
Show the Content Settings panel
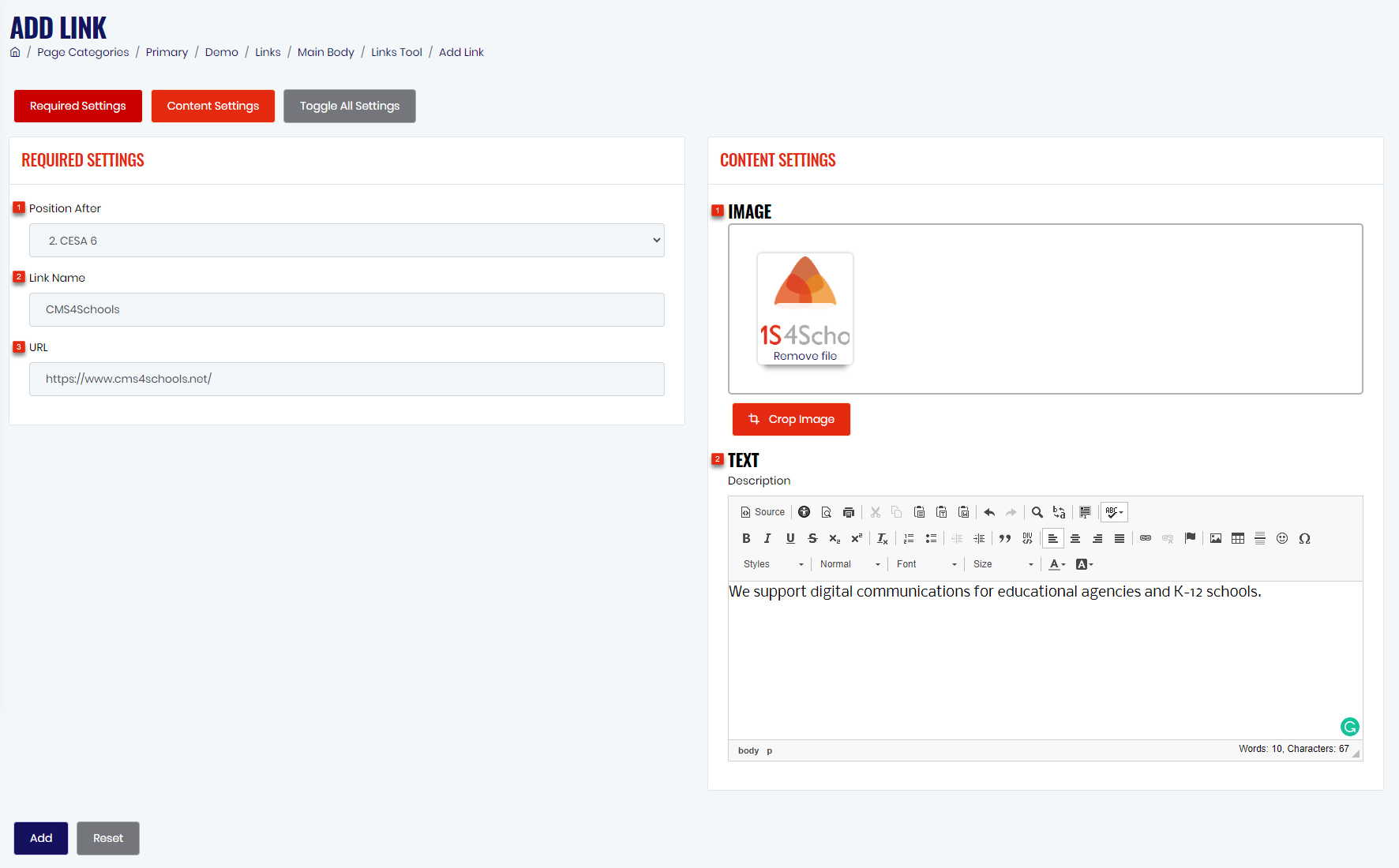[x=213, y=106]
